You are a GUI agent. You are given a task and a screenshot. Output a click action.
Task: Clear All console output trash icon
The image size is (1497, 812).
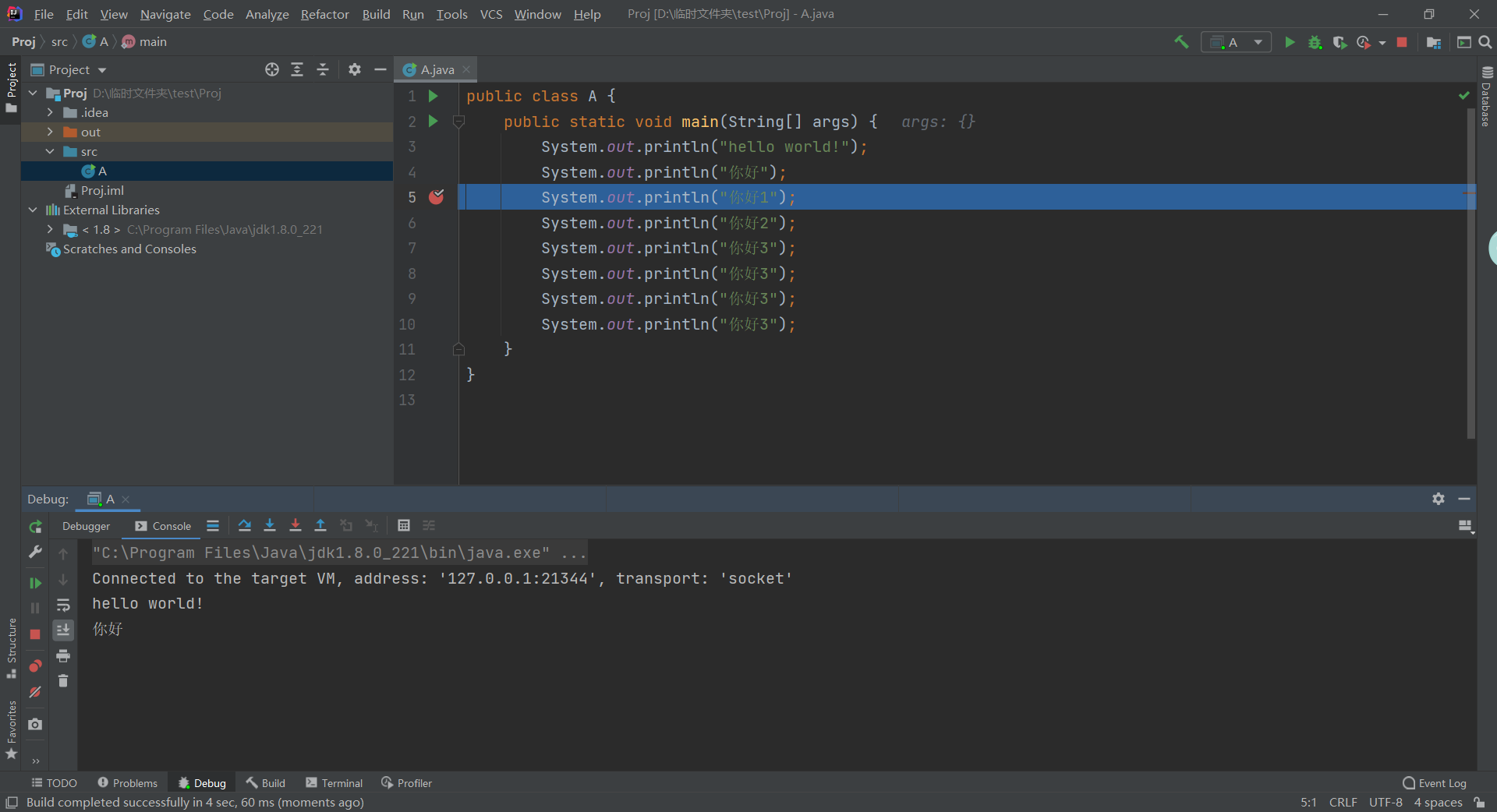(63, 681)
